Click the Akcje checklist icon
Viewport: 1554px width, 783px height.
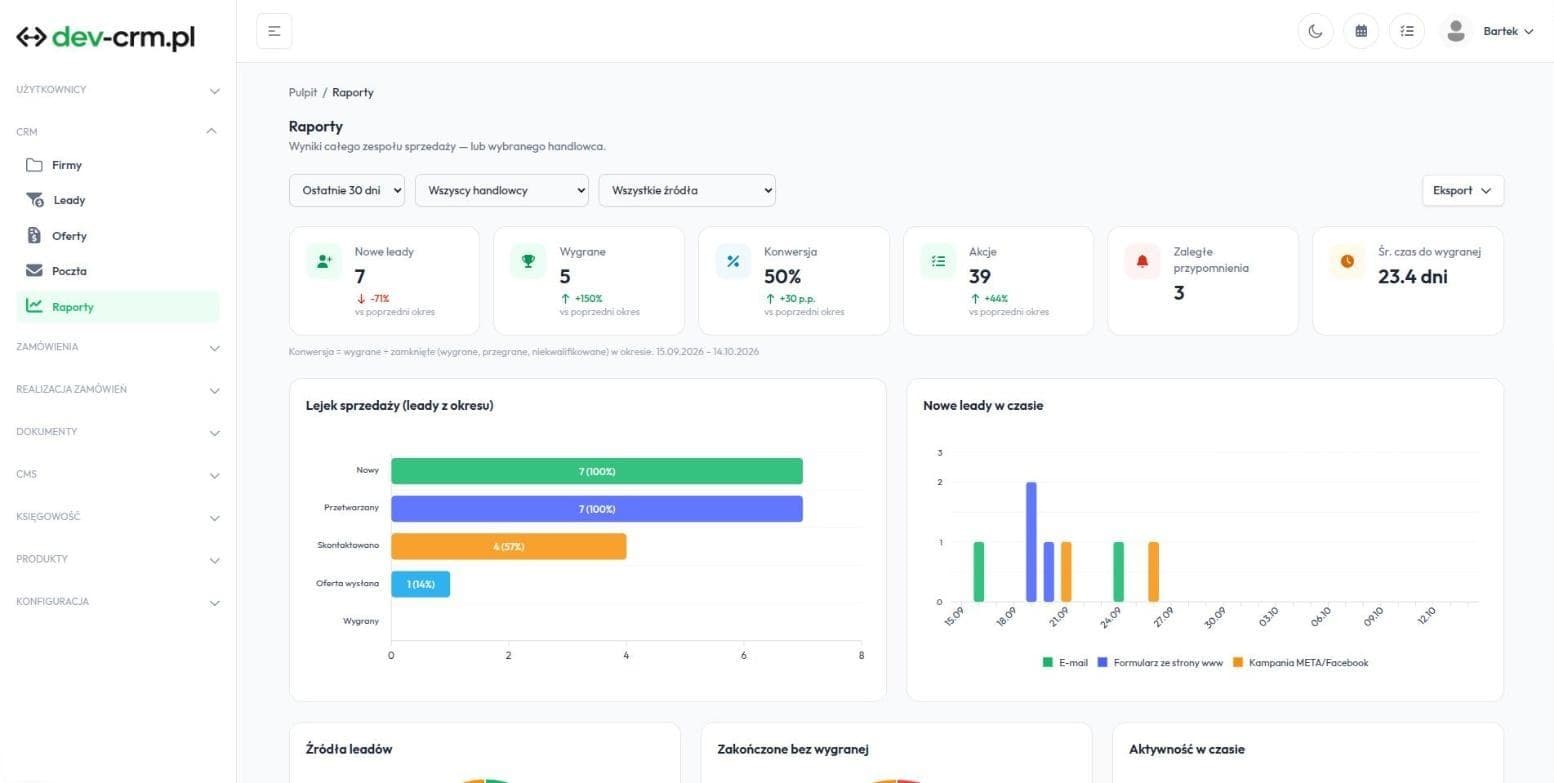coord(938,261)
